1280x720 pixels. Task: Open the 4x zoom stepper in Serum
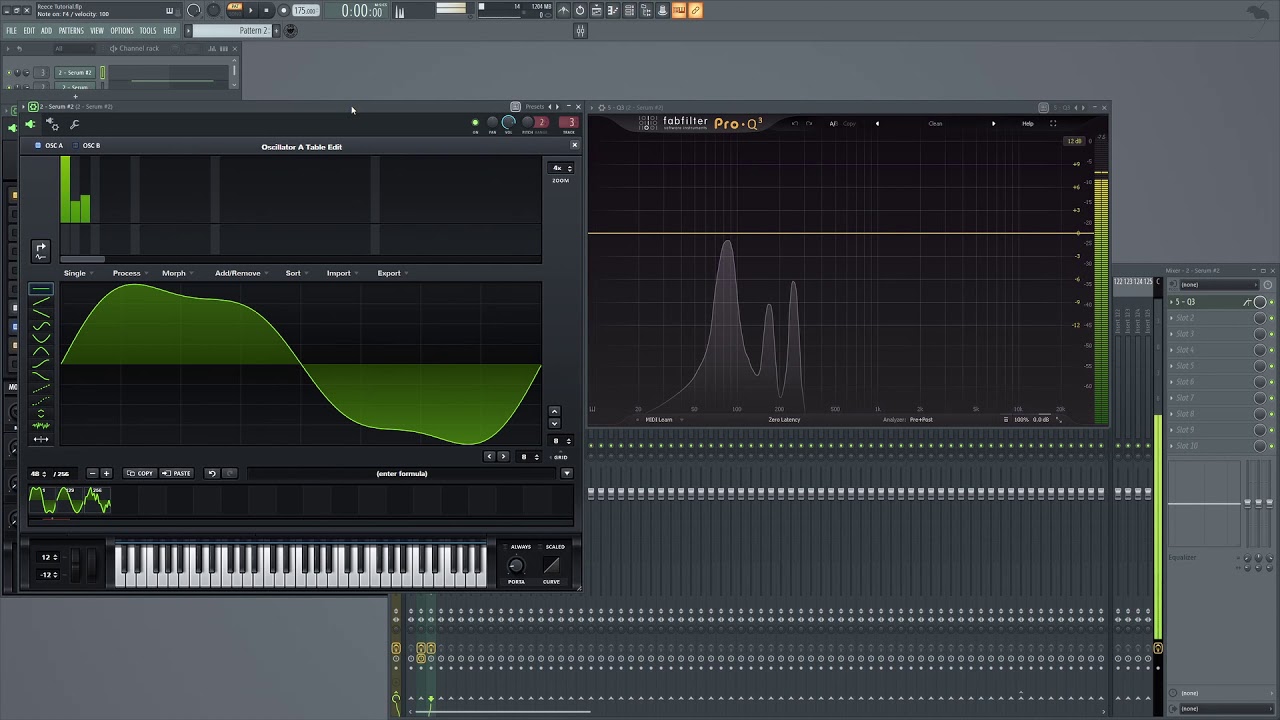pyautogui.click(x=561, y=168)
